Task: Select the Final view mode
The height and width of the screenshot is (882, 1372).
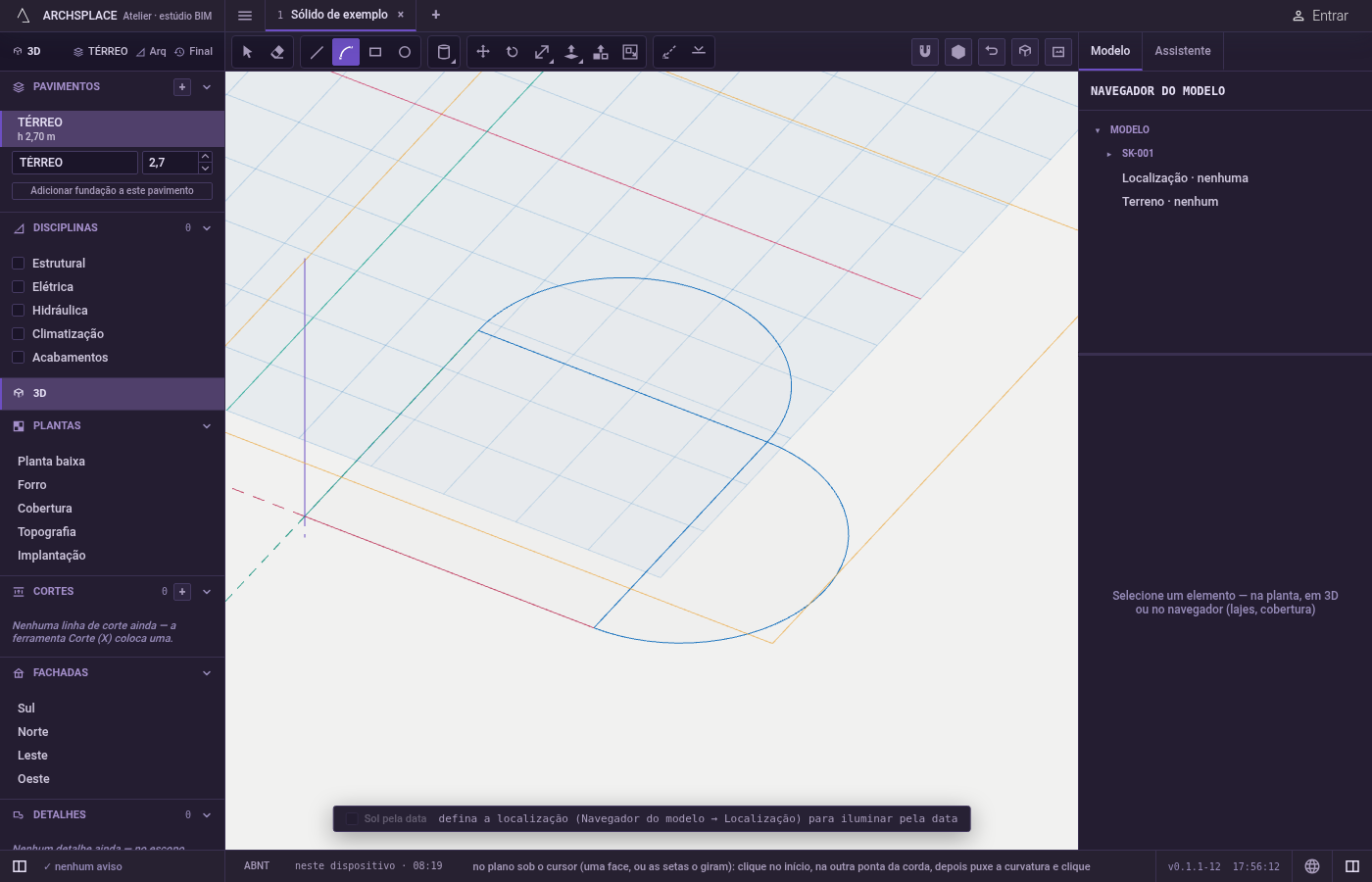Action: pos(194,52)
